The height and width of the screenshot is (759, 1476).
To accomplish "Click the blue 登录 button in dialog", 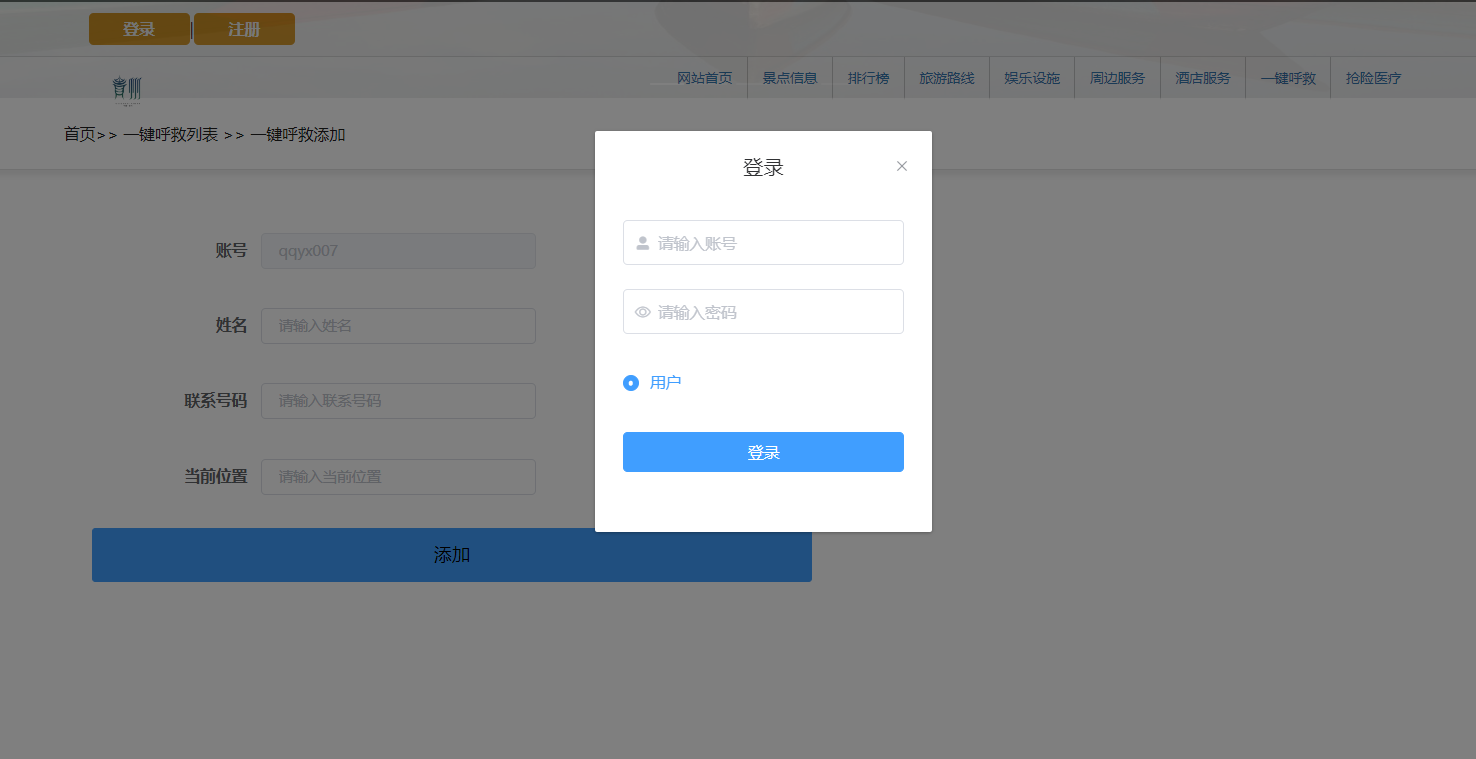I will coord(763,452).
